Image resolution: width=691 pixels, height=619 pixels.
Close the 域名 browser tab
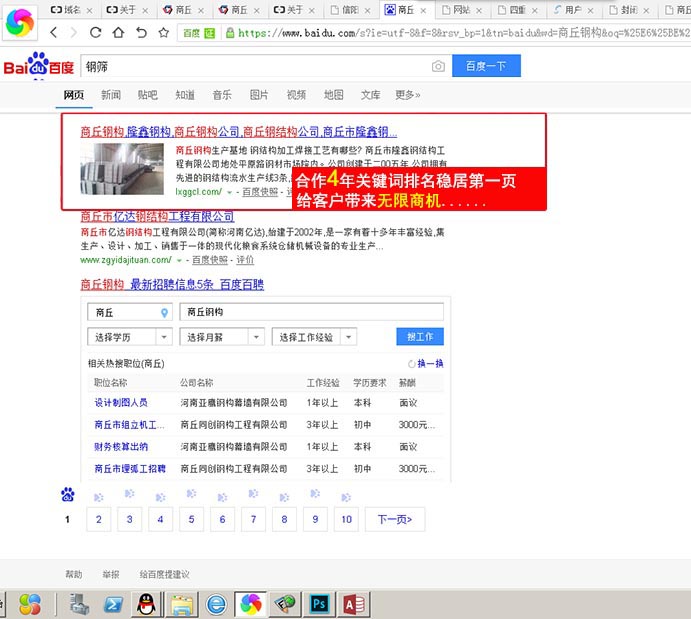(x=89, y=11)
